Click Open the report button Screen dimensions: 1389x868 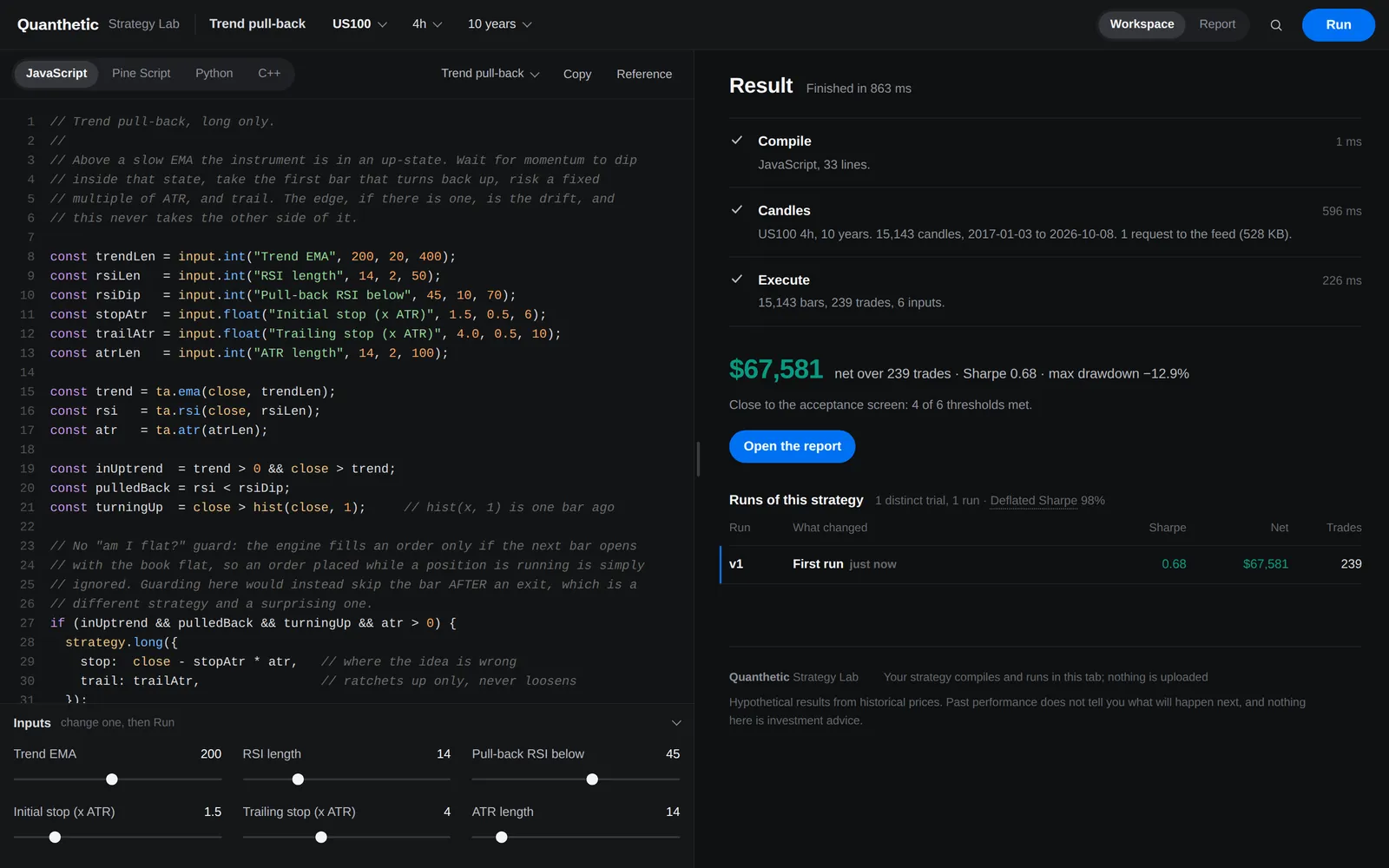(792, 446)
